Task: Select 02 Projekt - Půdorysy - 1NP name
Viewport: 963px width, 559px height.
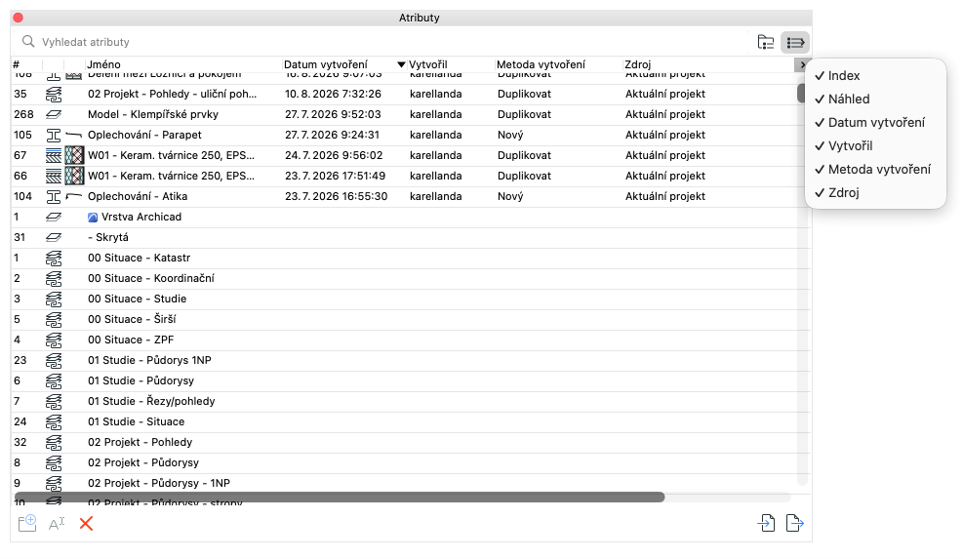Action: (x=159, y=483)
